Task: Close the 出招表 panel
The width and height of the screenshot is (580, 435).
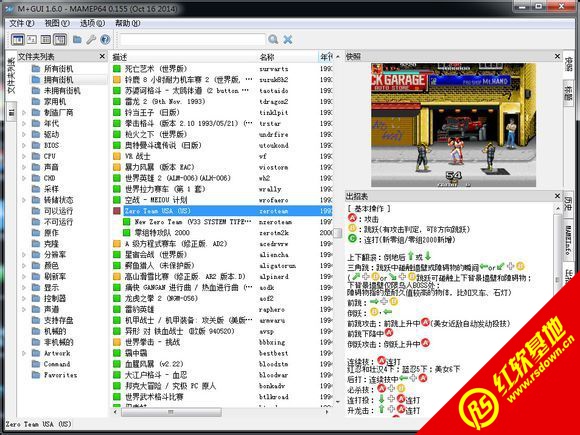Action: click(557, 196)
